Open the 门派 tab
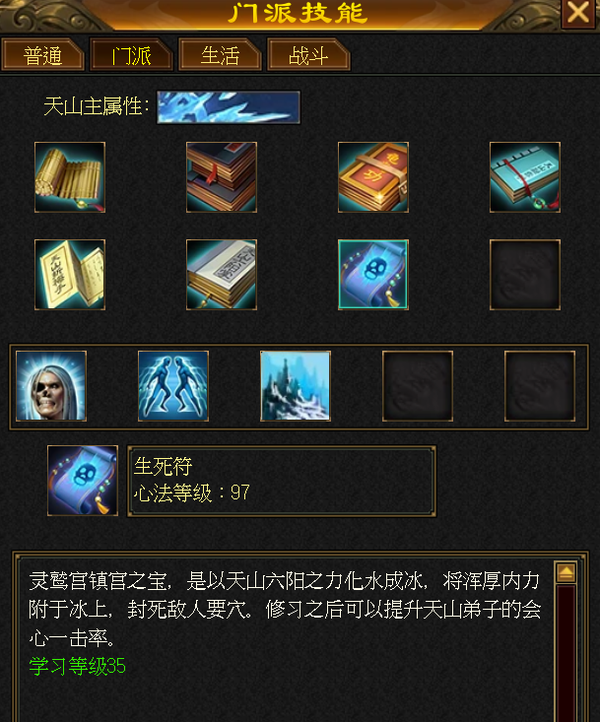 [131, 55]
